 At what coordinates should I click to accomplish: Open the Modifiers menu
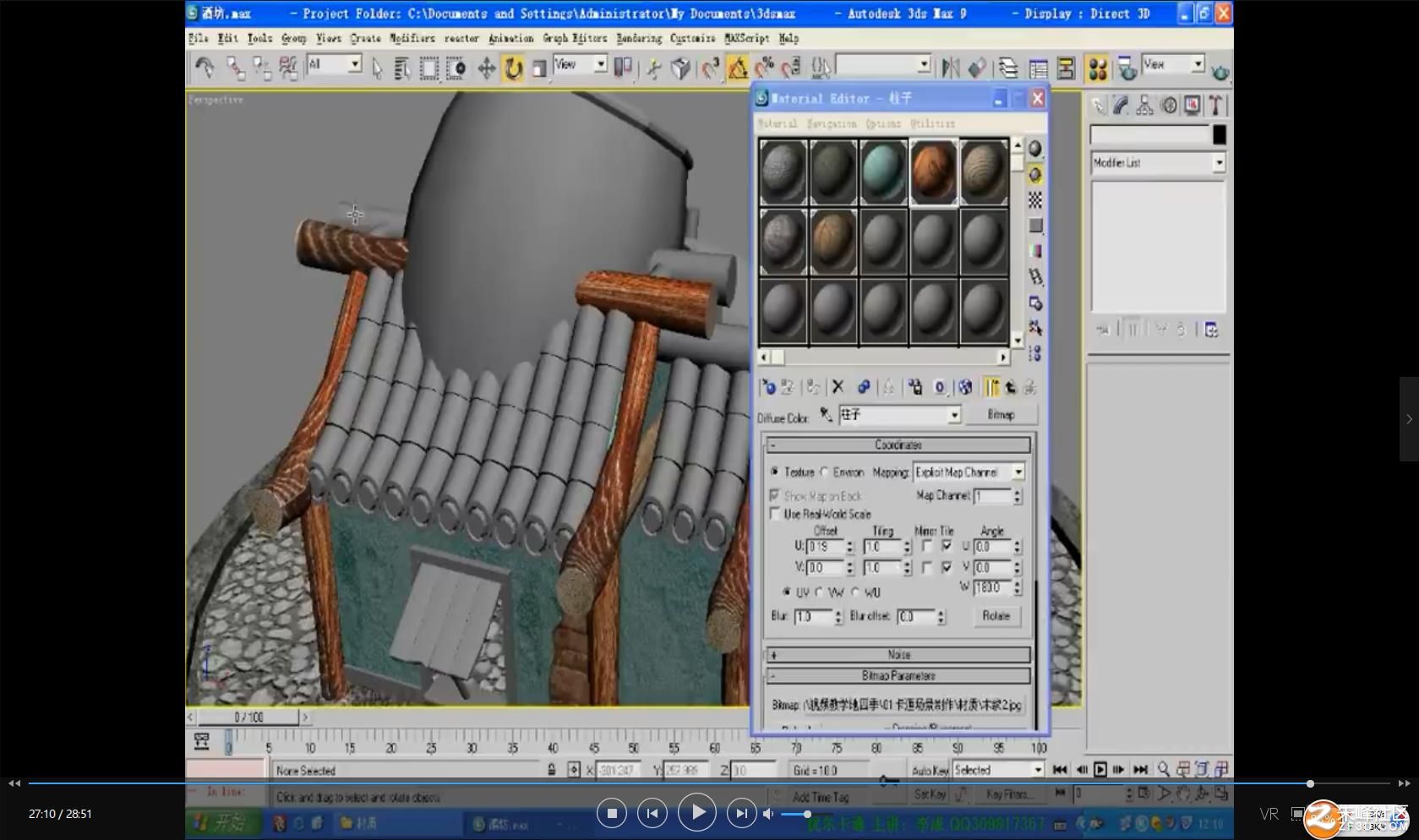[x=412, y=38]
